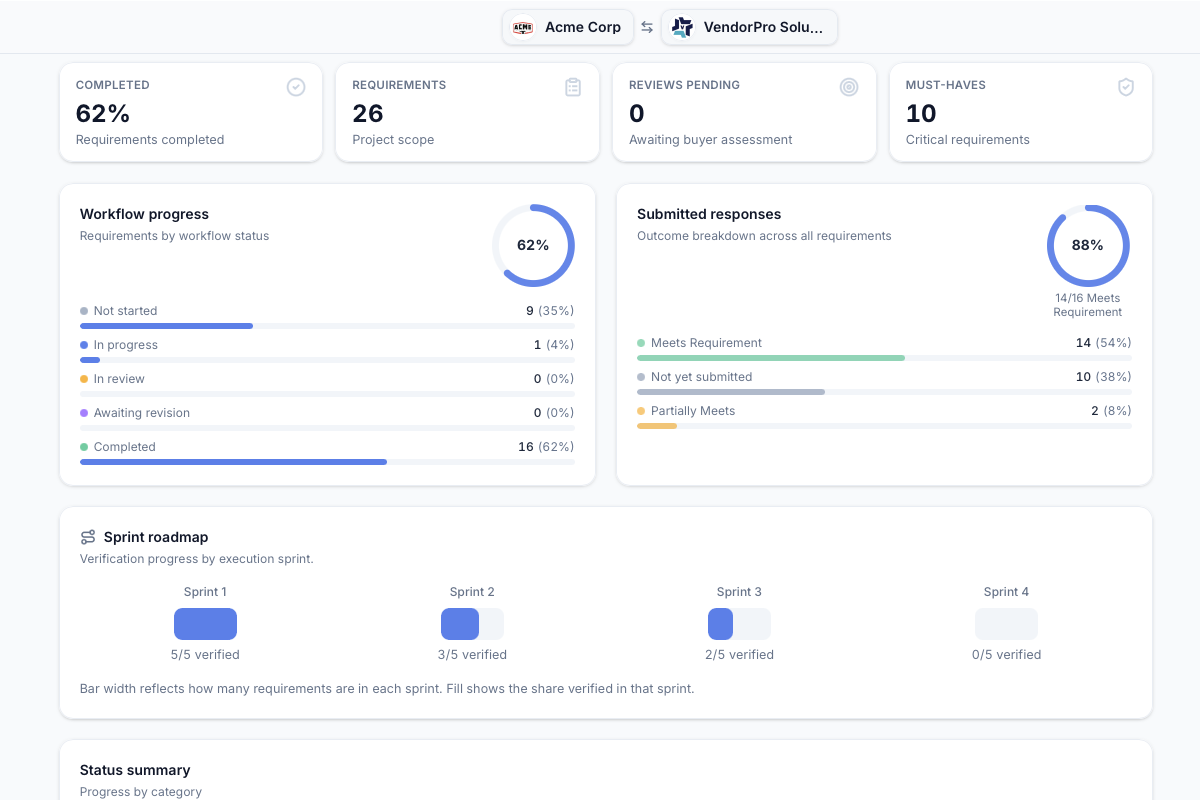Click the Meets Requirement label
The width and height of the screenshot is (1200, 800).
706,343
